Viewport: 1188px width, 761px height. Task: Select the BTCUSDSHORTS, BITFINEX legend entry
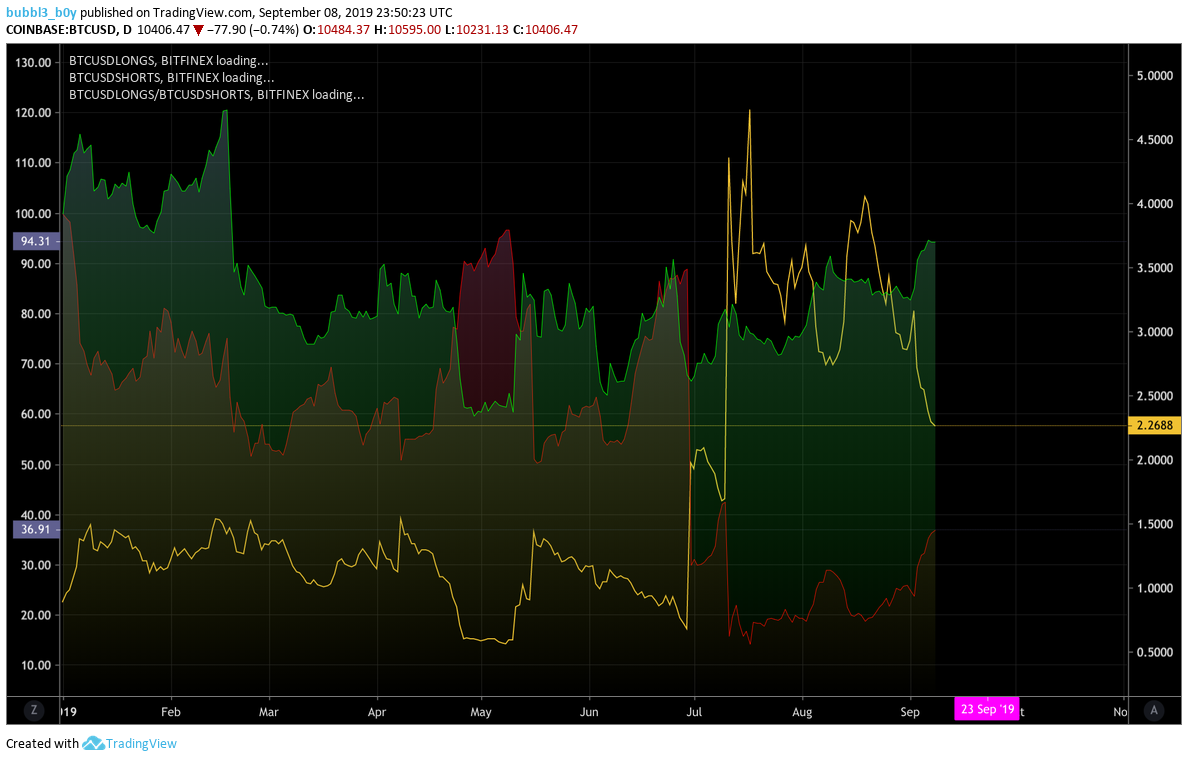(171, 77)
